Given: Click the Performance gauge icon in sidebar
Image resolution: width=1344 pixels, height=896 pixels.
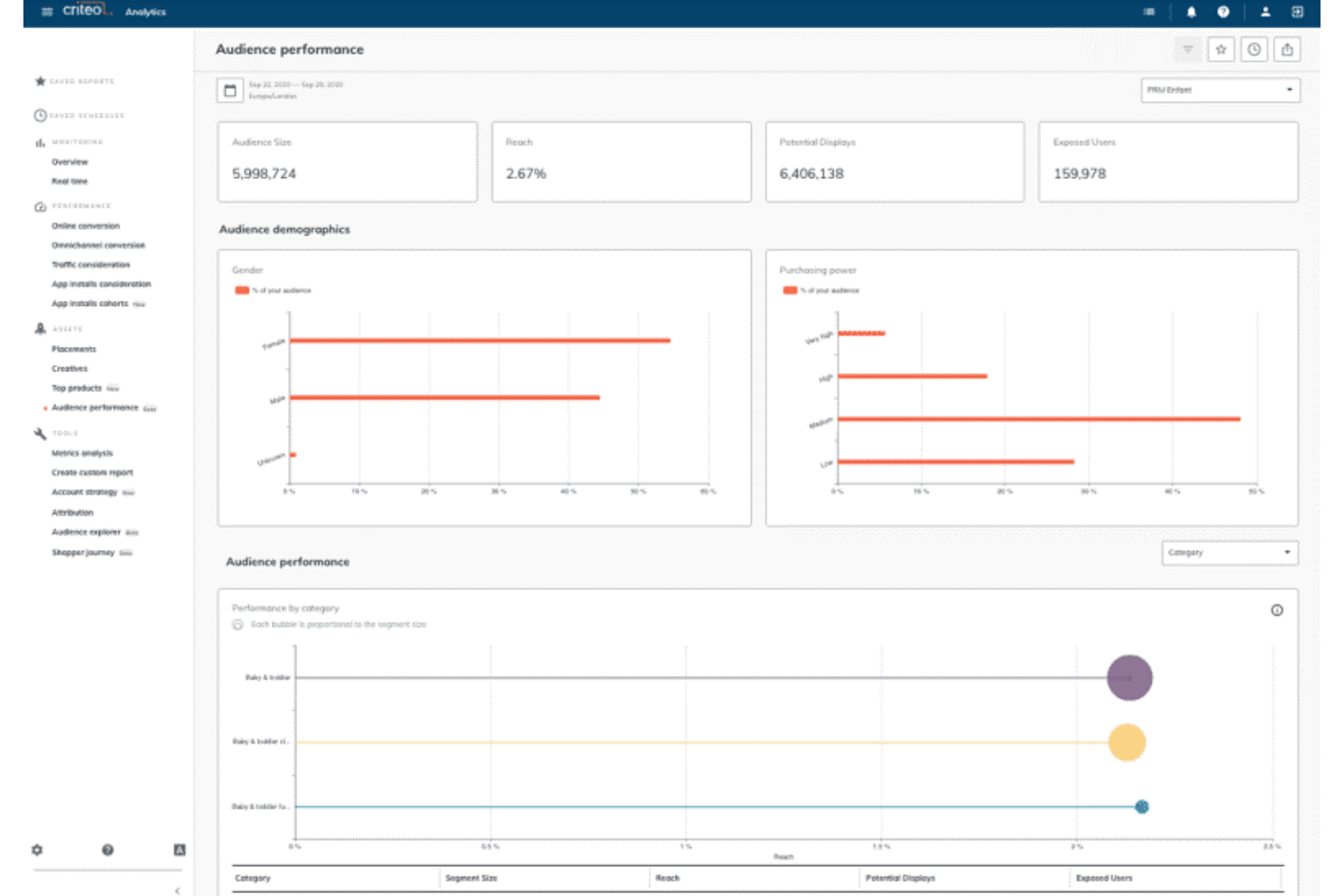Looking at the screenshot, I should (x=40, y=206).
